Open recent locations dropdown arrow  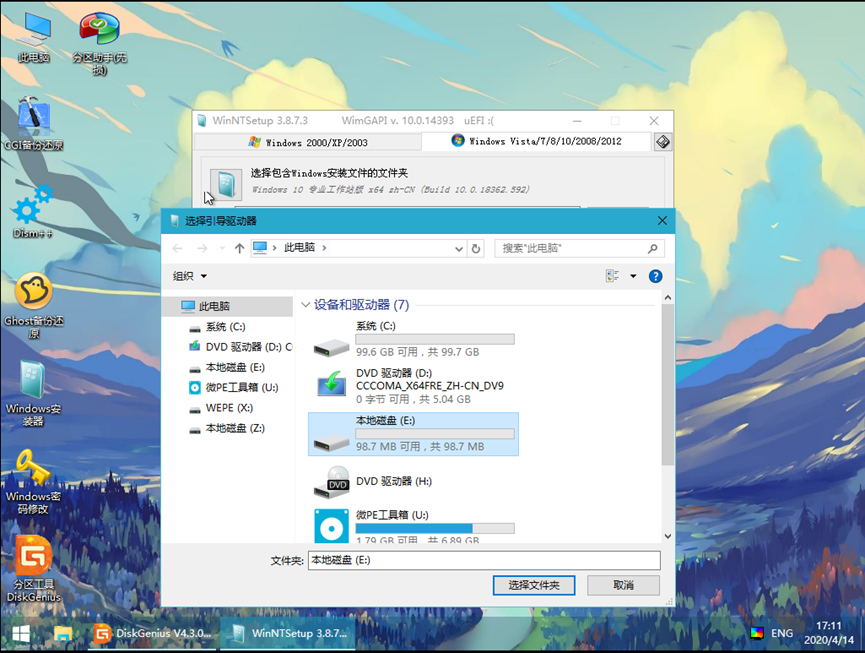[222, 248]
